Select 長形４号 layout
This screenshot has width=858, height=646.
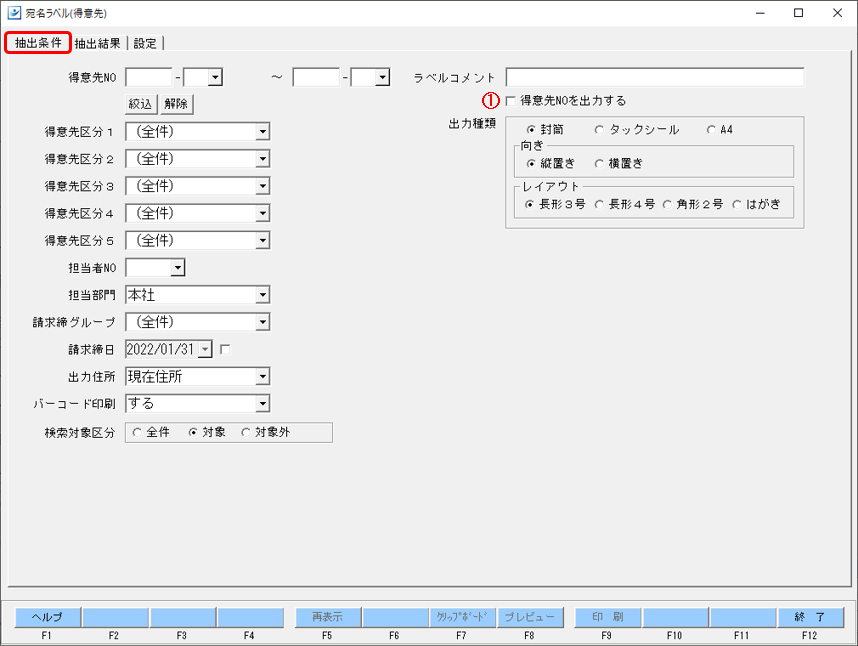coord(624,205)
